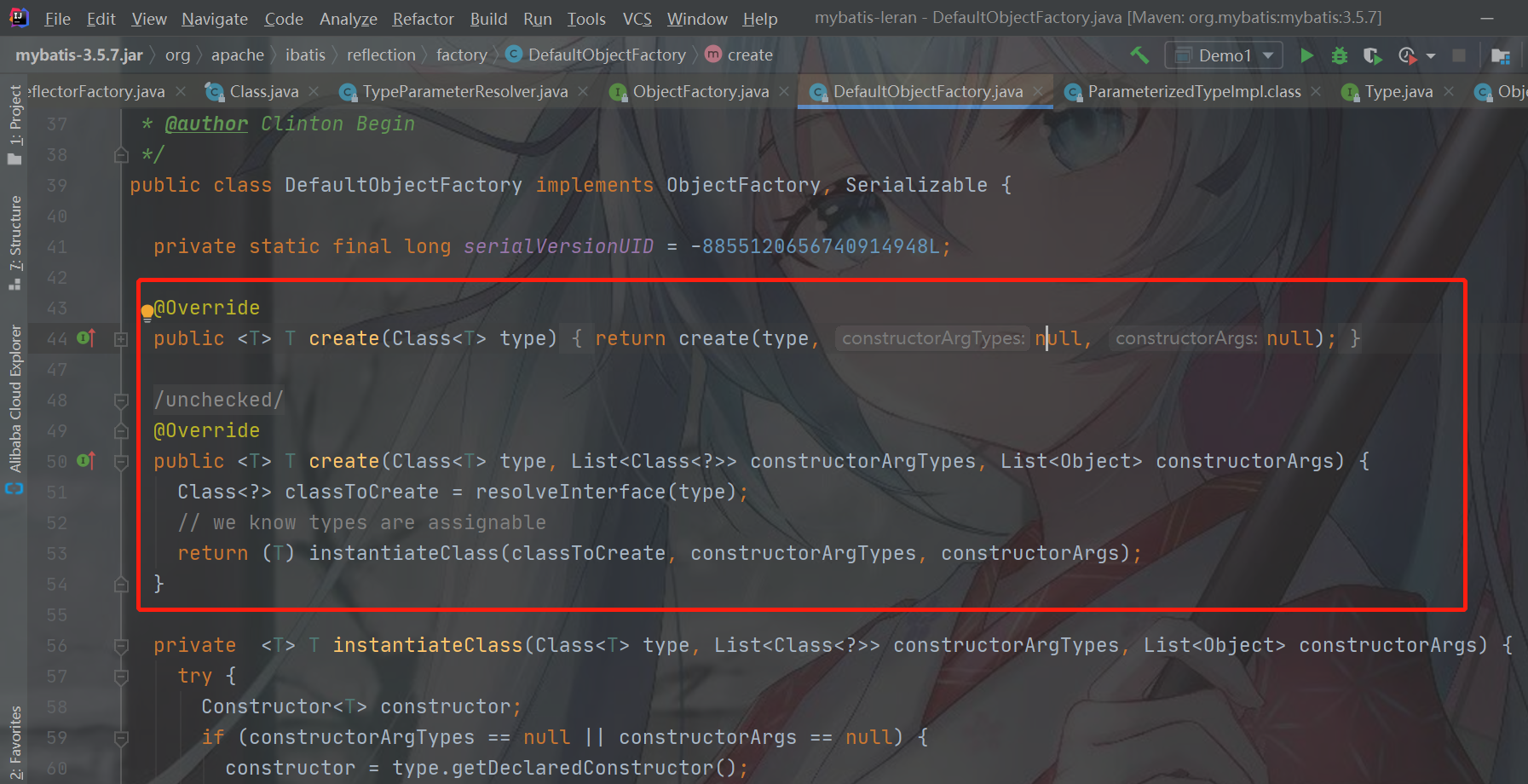1528x784 pixels.
Task: Open the View menu
Action: (x=149, y=19)
